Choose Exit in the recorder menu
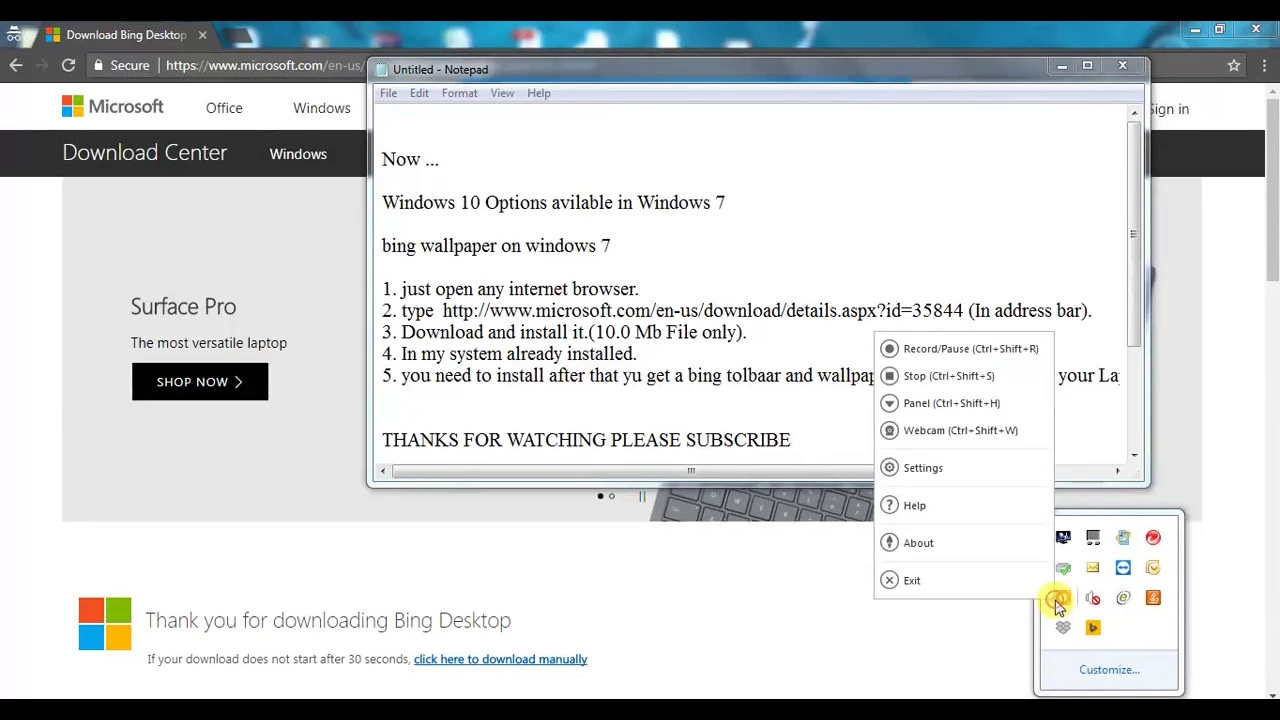Viewport: 1280px width, 720px height. 963,580
